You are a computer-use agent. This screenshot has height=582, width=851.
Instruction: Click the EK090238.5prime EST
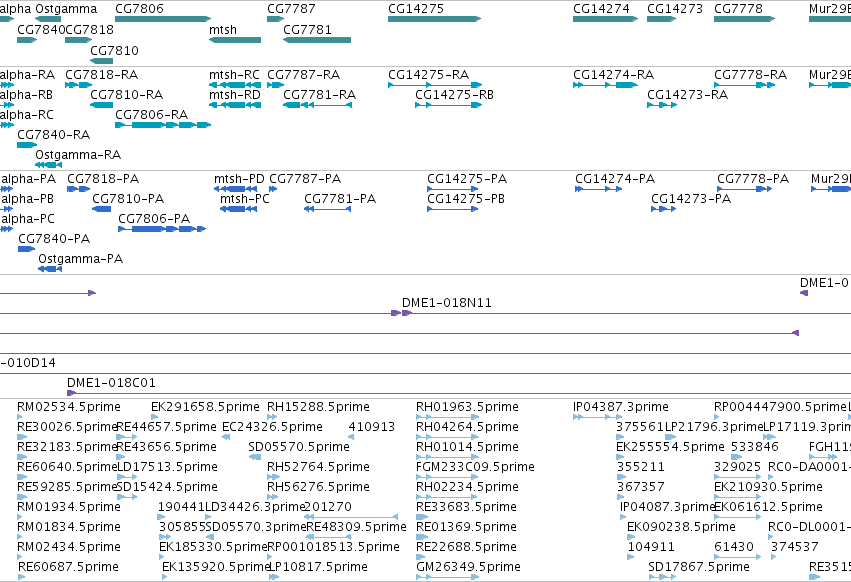click(x=631, y=537)
